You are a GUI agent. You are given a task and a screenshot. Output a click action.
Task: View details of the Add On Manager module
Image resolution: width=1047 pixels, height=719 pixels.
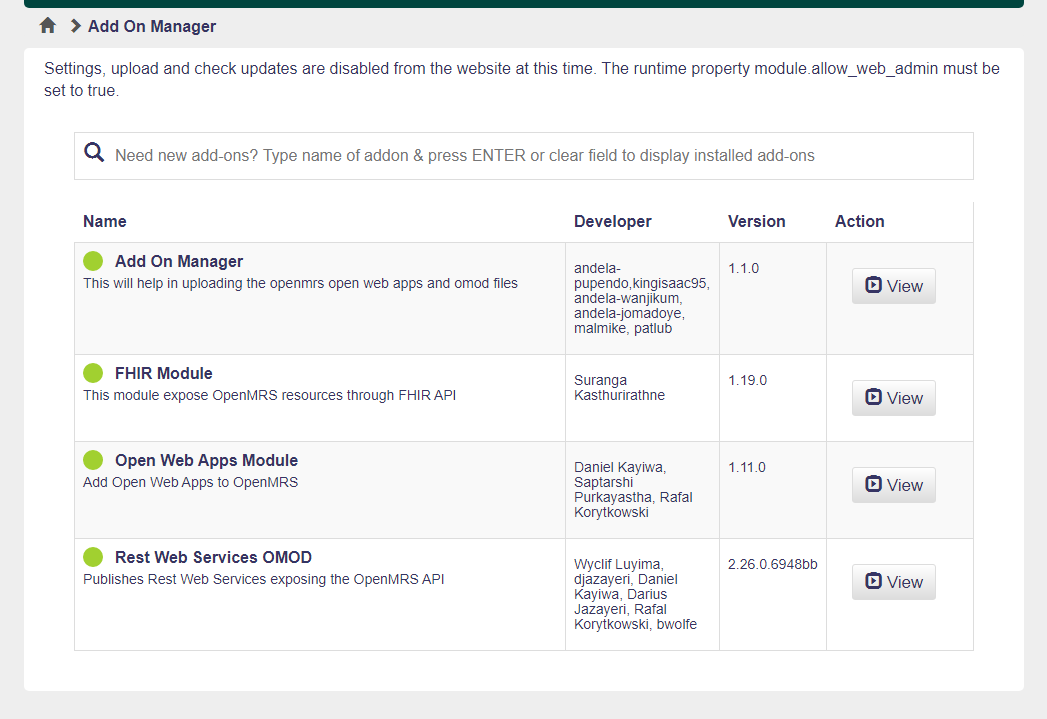point(893,286)
